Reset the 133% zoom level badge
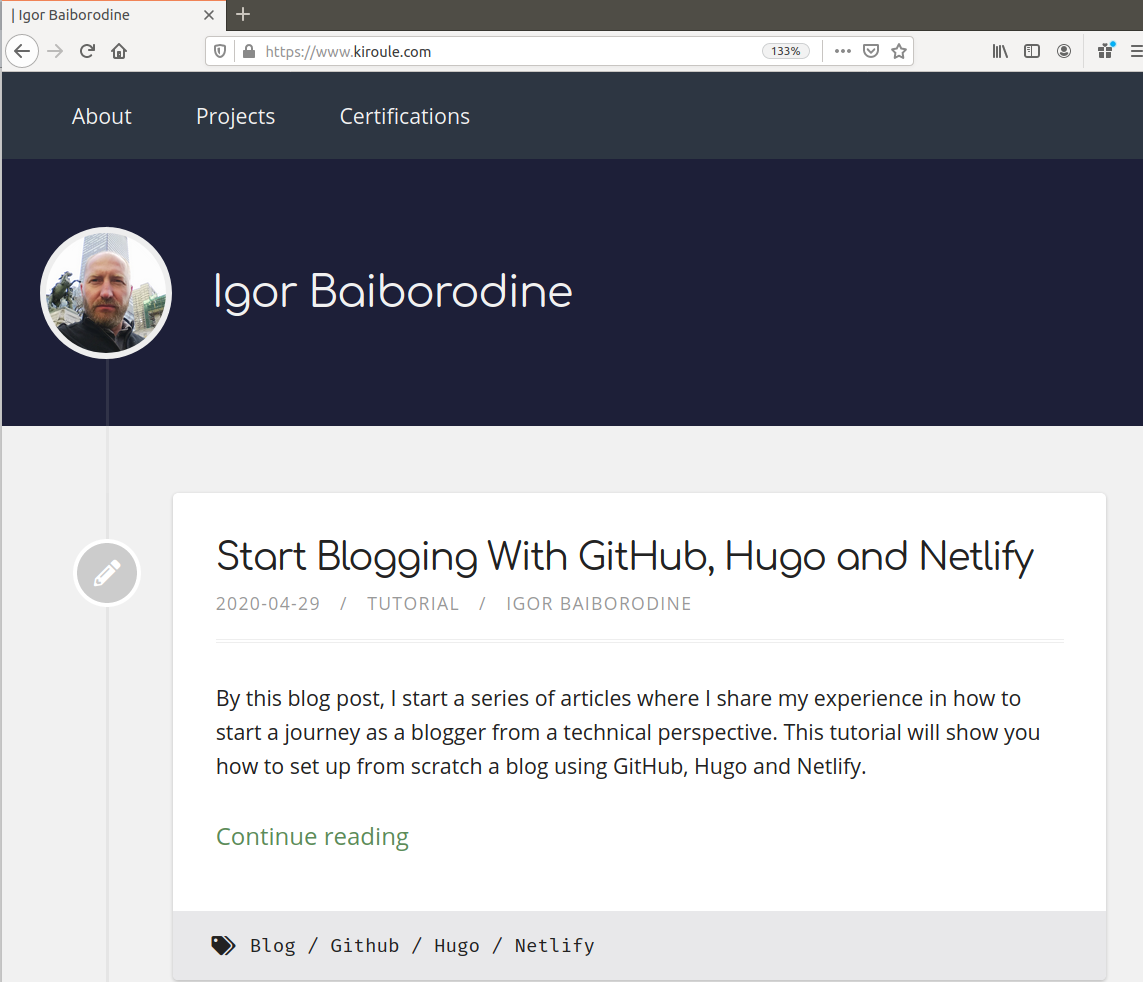Screen dimensions: 1143x982 [786, 51]
